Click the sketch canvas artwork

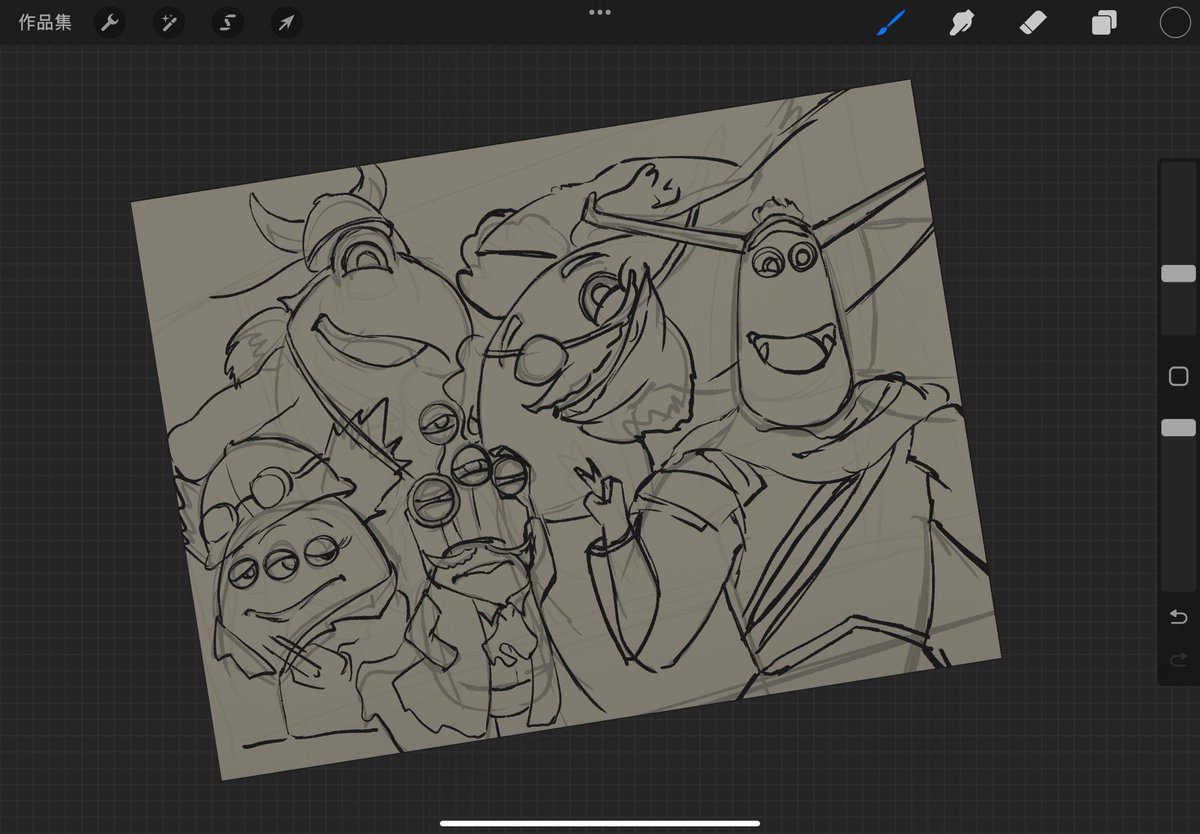point(566,430)
